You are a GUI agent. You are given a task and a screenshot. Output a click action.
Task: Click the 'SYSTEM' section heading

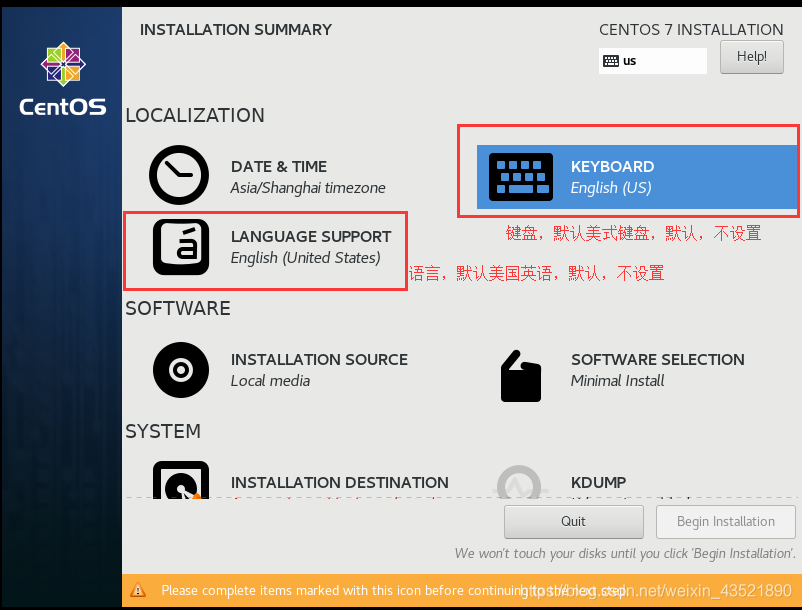coord(163,432)
